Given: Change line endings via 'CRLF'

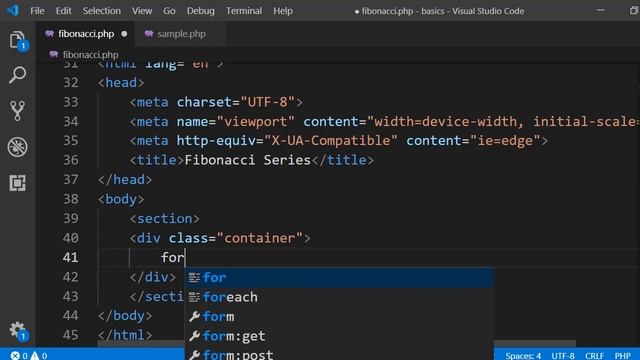Looking at the screenshot, I should 594,356.
